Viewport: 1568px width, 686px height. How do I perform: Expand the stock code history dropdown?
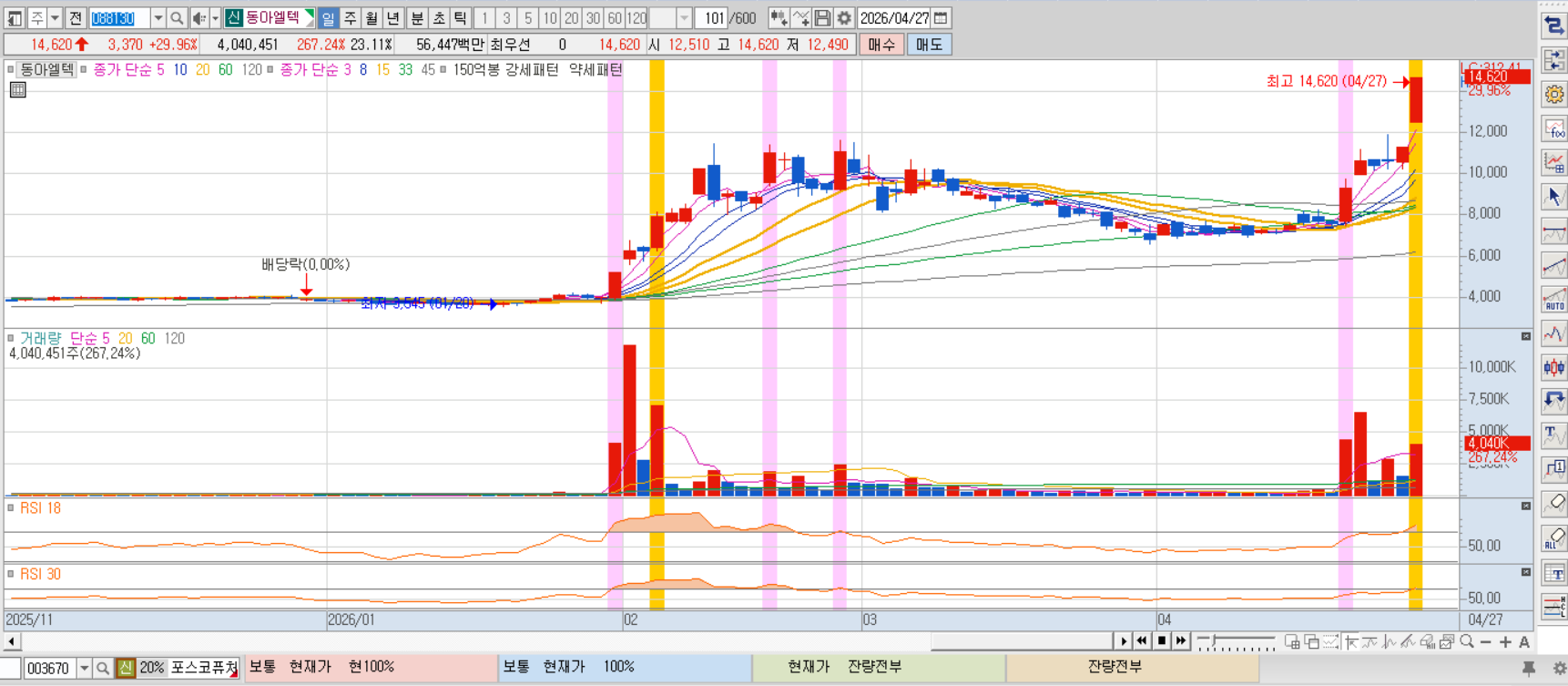pos(158,18)
